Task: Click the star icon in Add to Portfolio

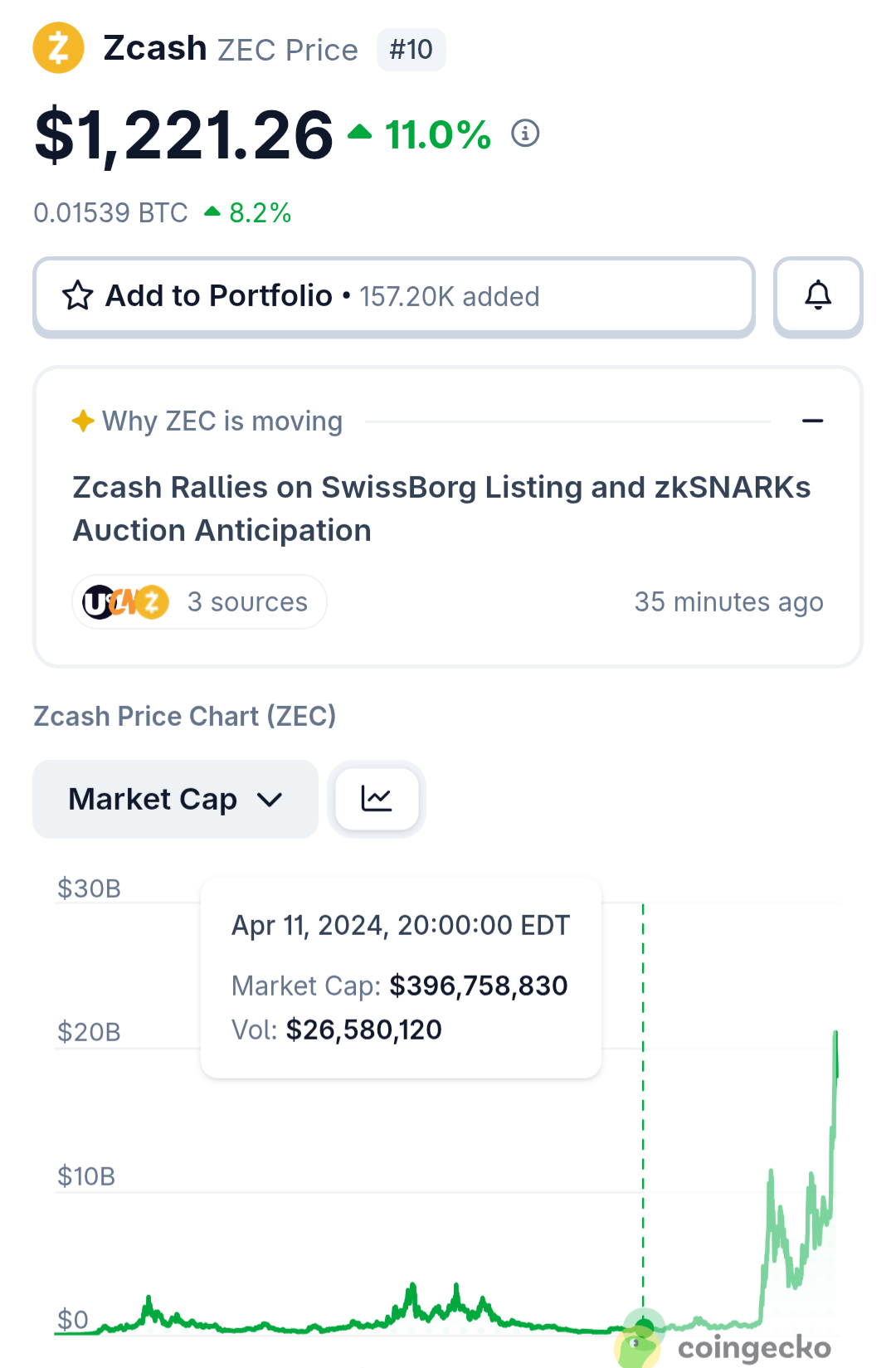Action: pos(78,295)
